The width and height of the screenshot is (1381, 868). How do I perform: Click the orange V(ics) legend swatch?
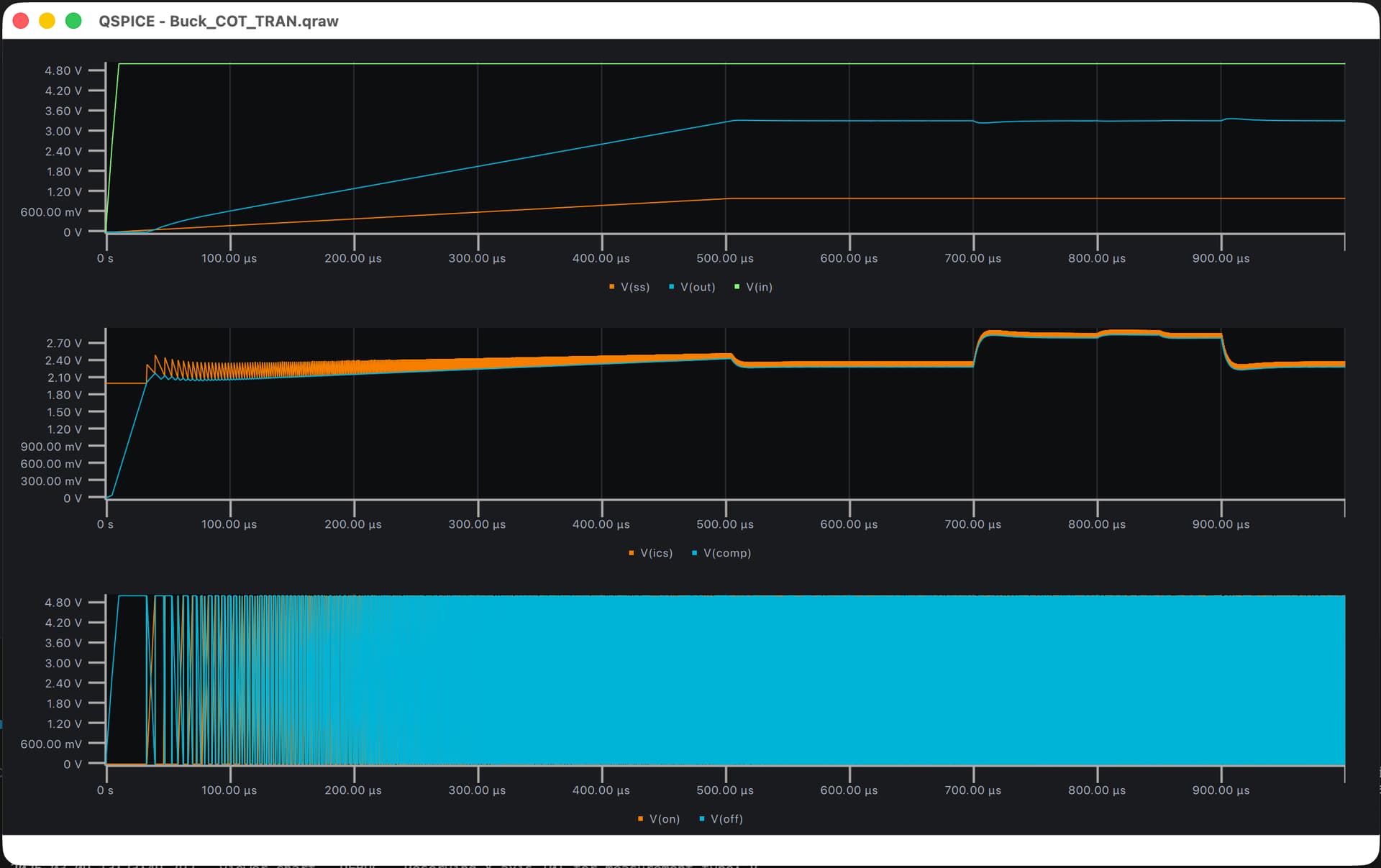tap(632, 553)
